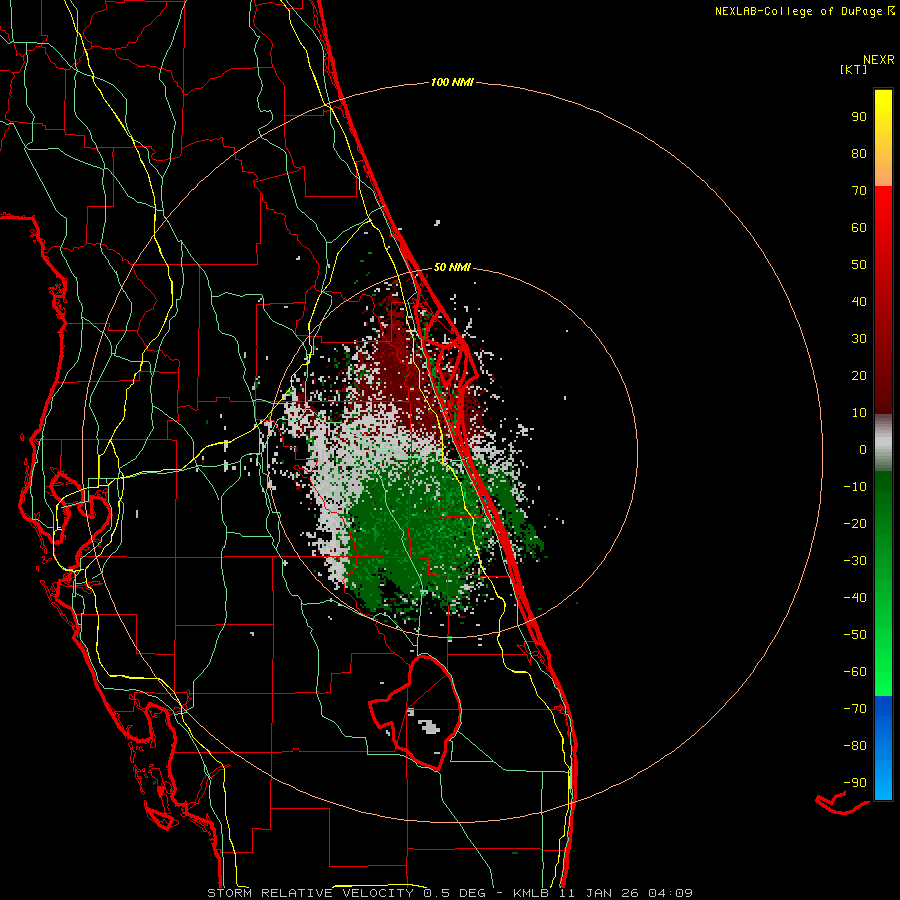Screen dimensions: 900x900
Task: Click the gray echo patch inside Lake Okeechobee outline
Action: click(x=429, y=727)
